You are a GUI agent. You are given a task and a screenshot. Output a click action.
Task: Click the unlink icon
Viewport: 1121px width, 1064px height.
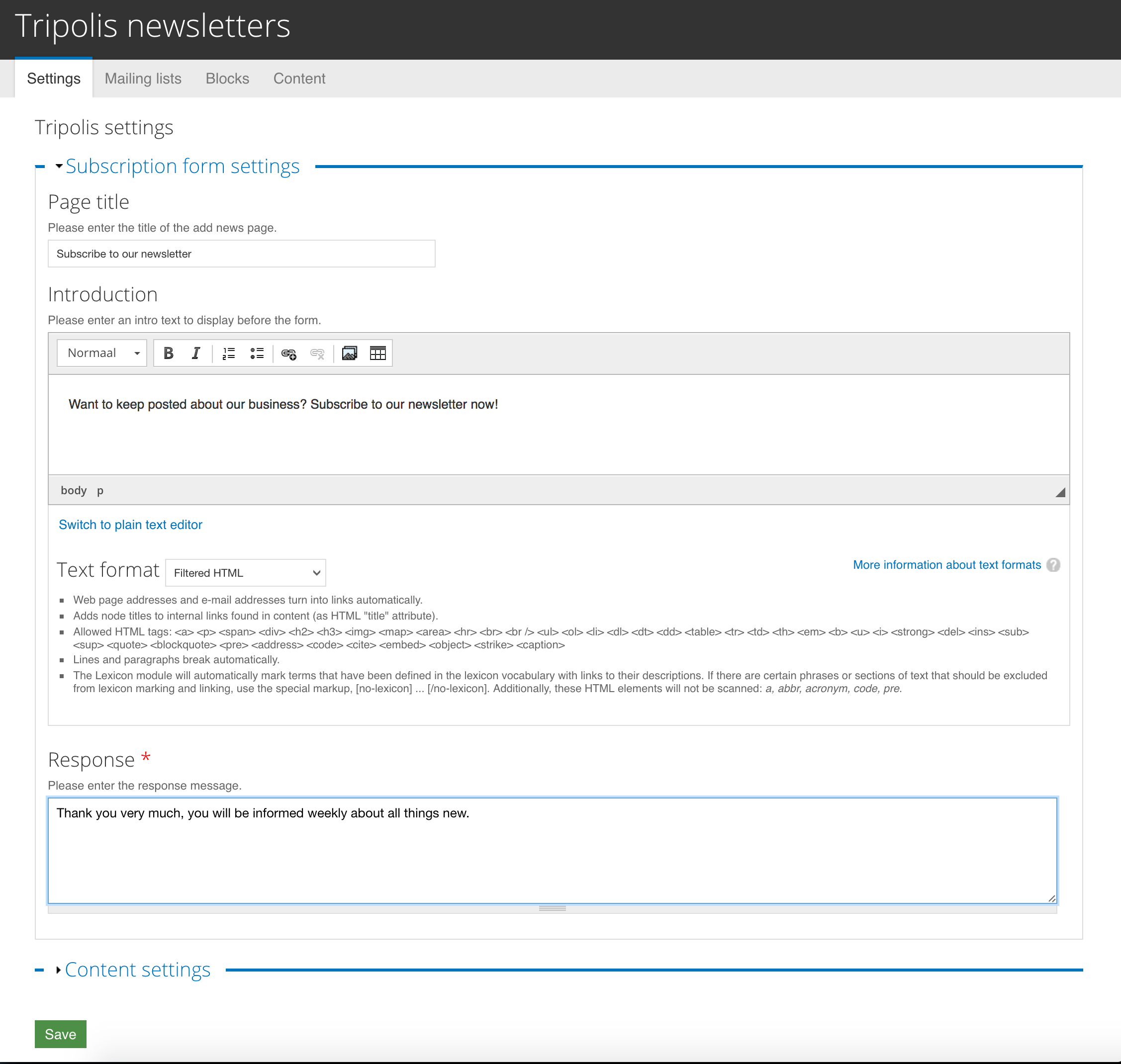[317, 354]
